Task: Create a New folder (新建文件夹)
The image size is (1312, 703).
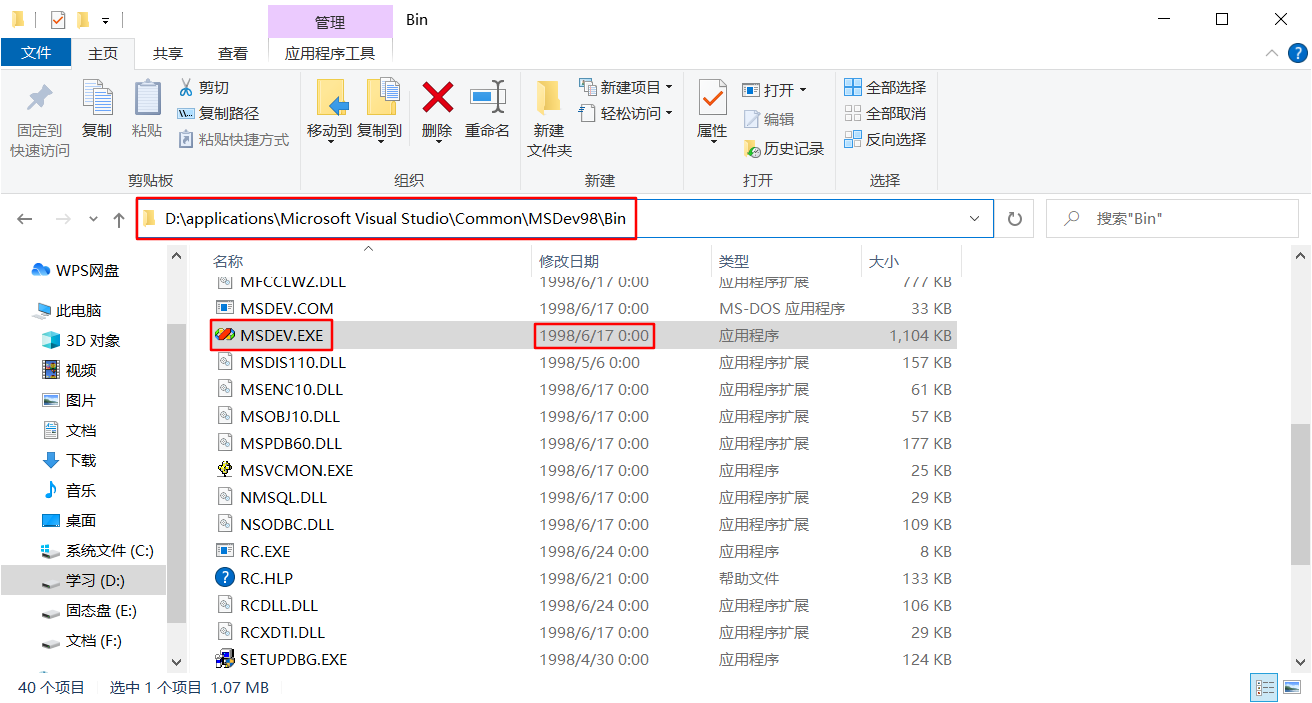Action: 549,118
